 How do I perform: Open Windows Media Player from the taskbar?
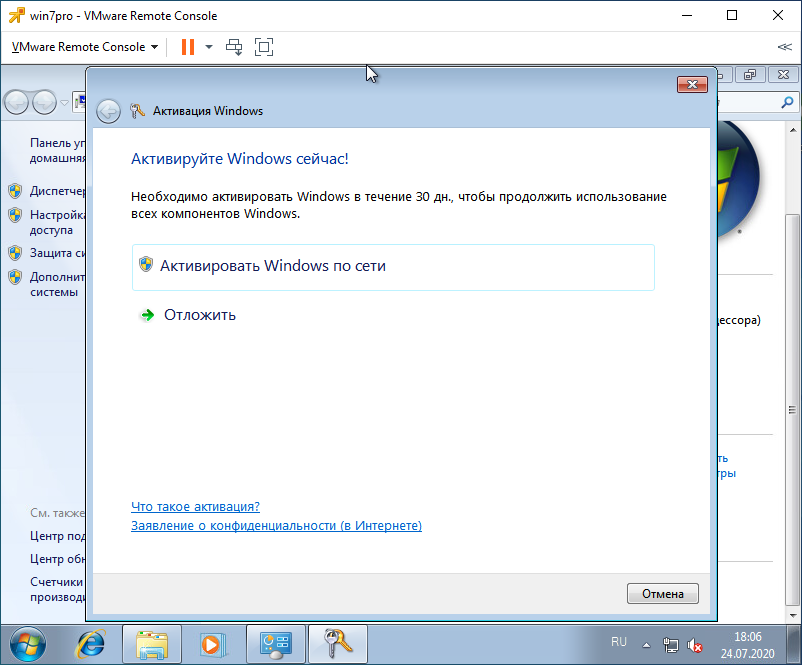tap(213, 645)
